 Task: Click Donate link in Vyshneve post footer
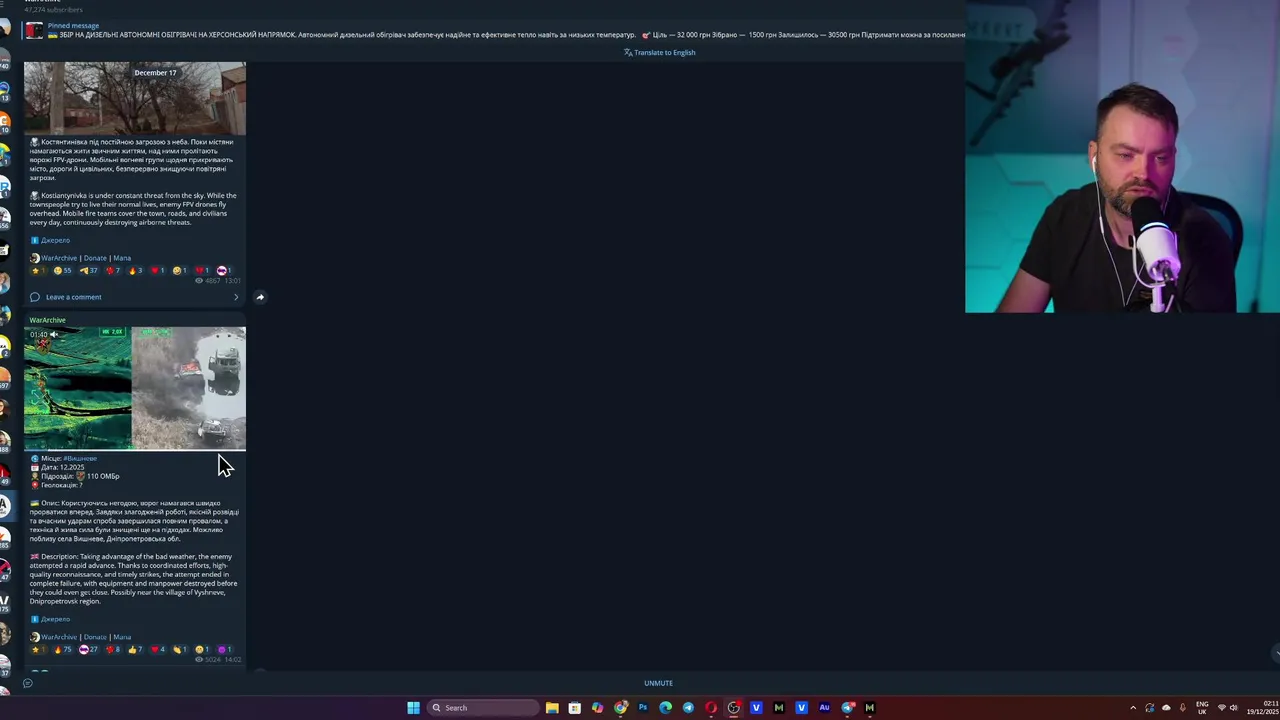point(95,637)
